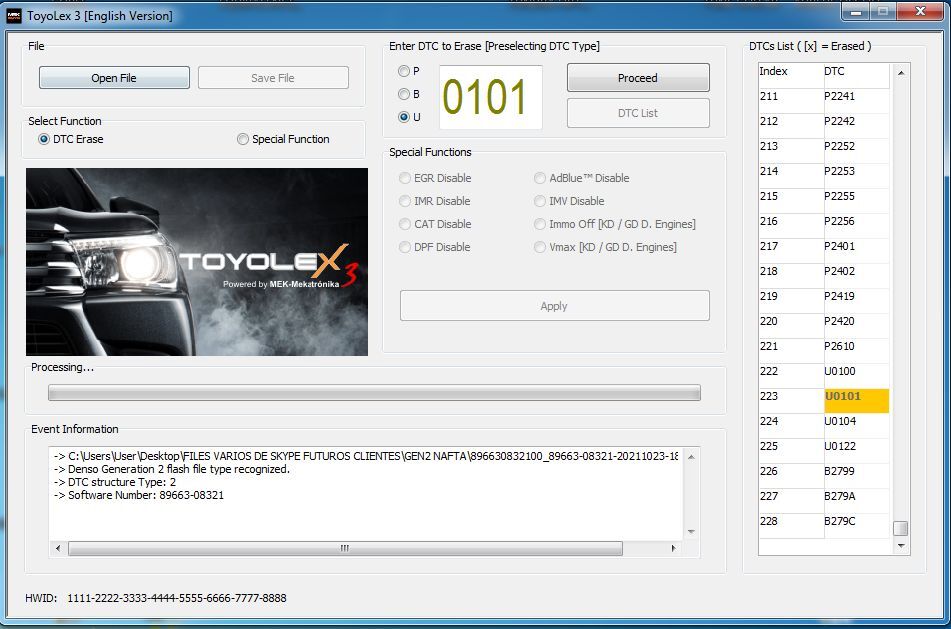Viewport: 951px width, 629px height.
Task: Minimize the ToyoLex window
Action: [856, 12]
